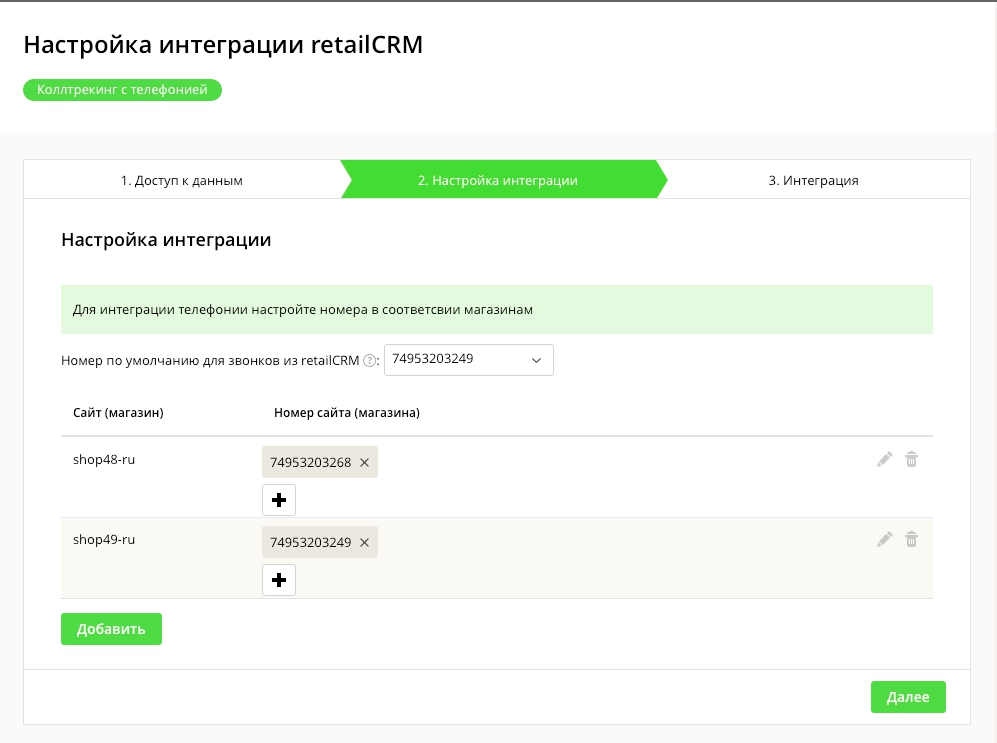Viewport: 997px width, 743px height.
Task: Click the Коллтрекинг с телефонией badge
Action: 122,90
